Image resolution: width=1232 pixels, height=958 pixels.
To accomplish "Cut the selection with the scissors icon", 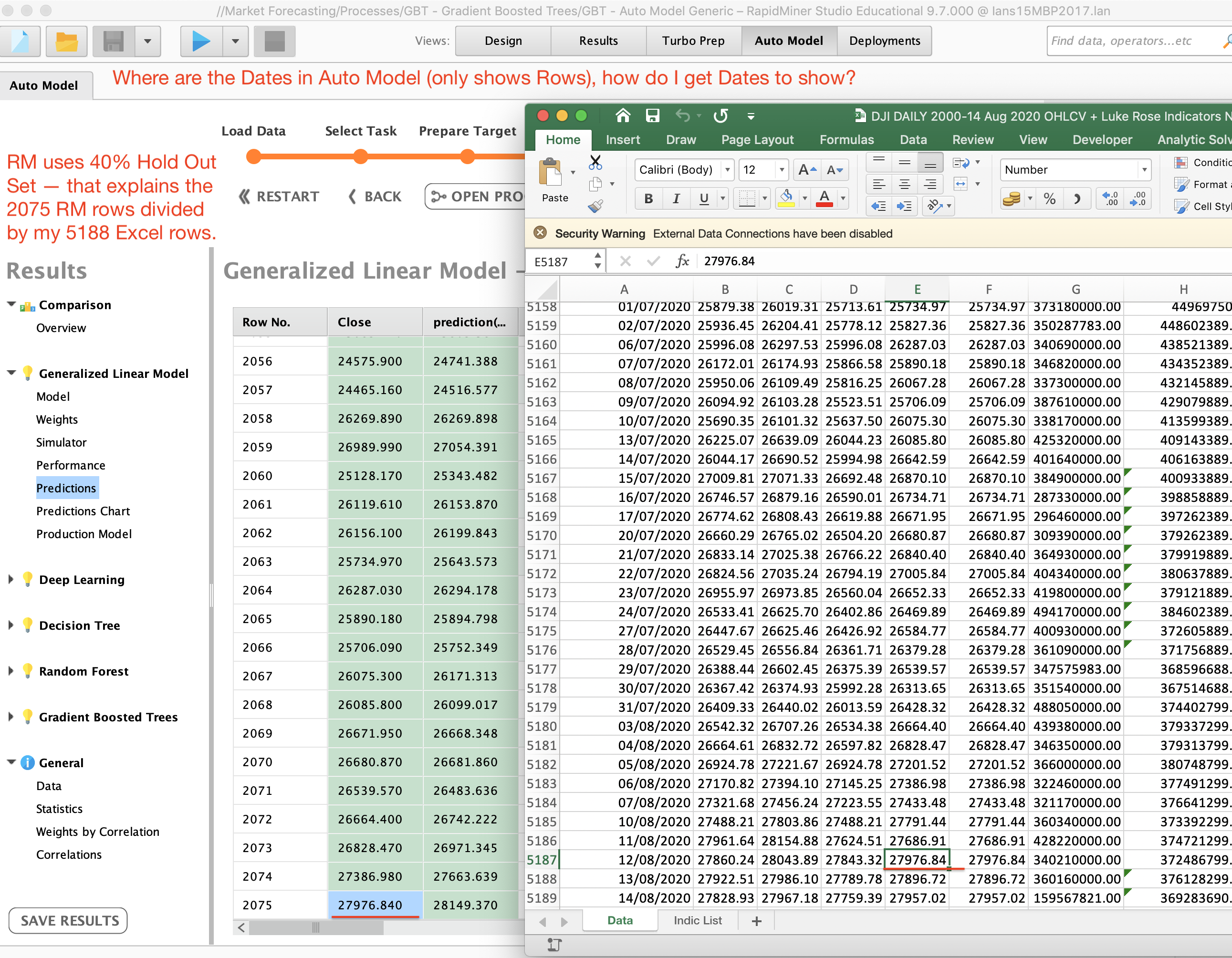I will 595,163.
